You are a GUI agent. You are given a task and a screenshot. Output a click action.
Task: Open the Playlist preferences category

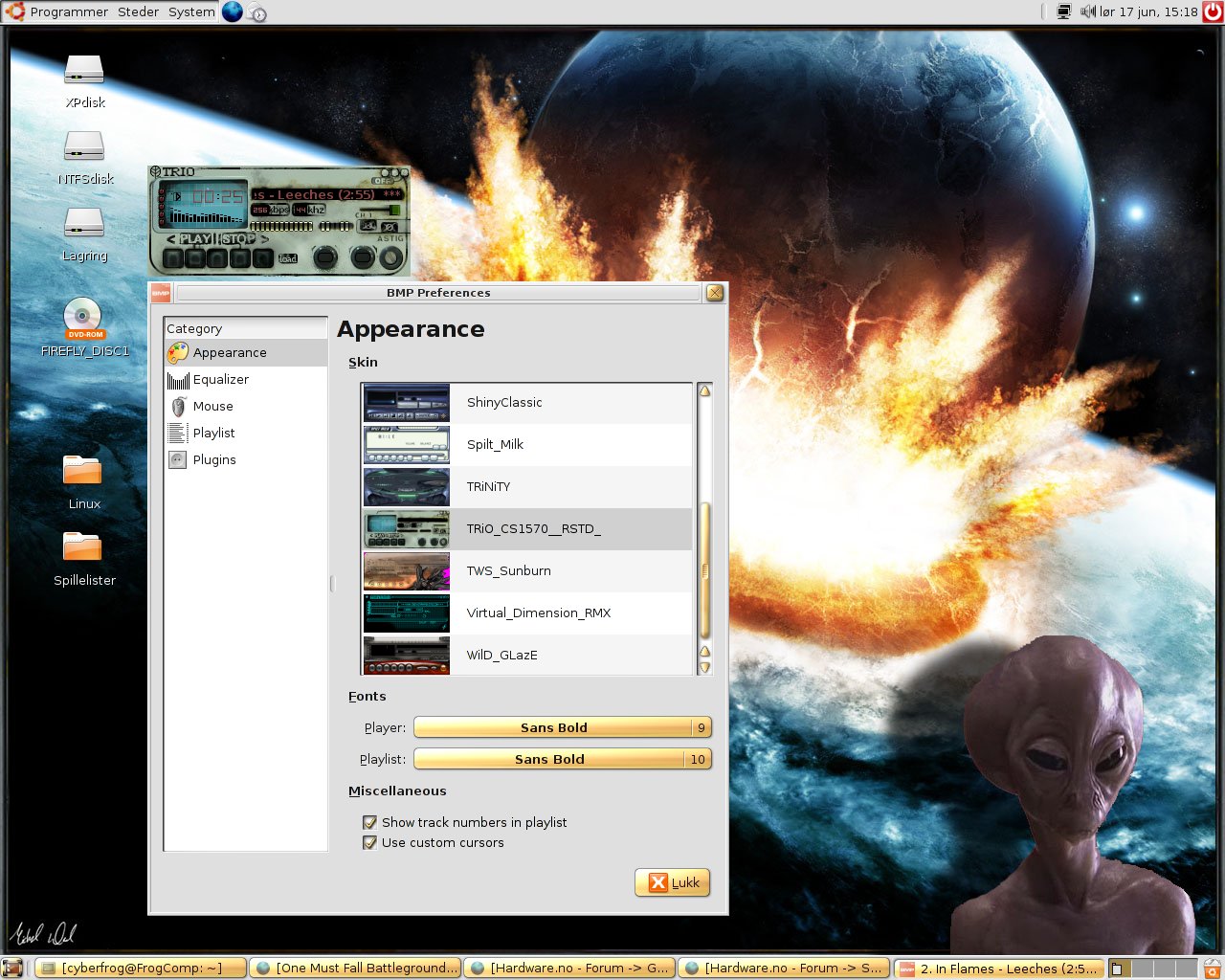click(246, 434)
